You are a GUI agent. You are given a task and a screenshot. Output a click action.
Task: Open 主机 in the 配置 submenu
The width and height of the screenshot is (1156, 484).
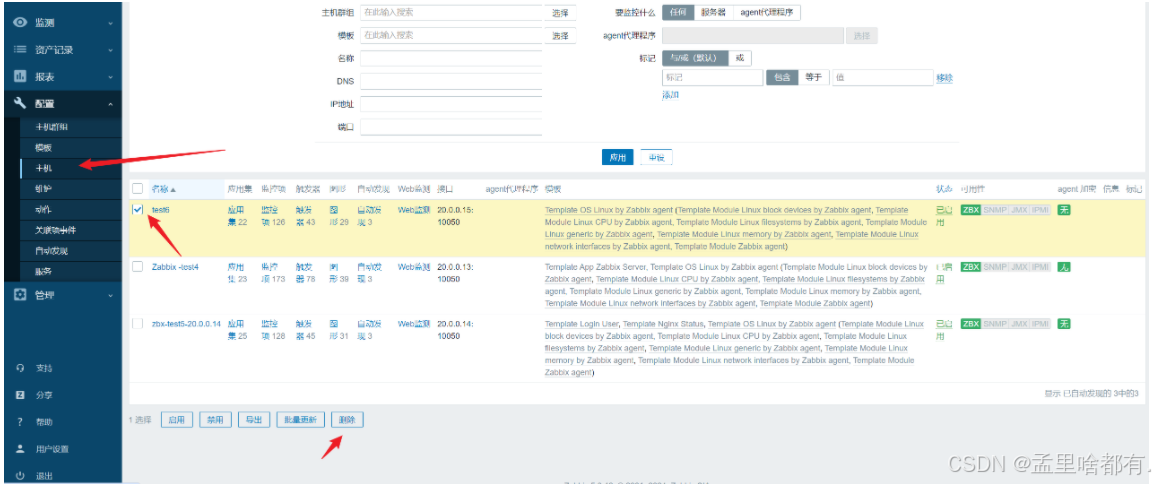pos(43,168)
